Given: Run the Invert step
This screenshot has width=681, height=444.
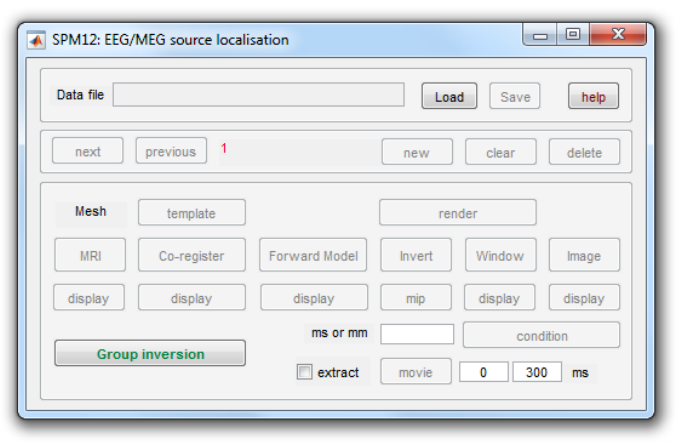Looking at the screenshot, I should [x=416, y=255].
